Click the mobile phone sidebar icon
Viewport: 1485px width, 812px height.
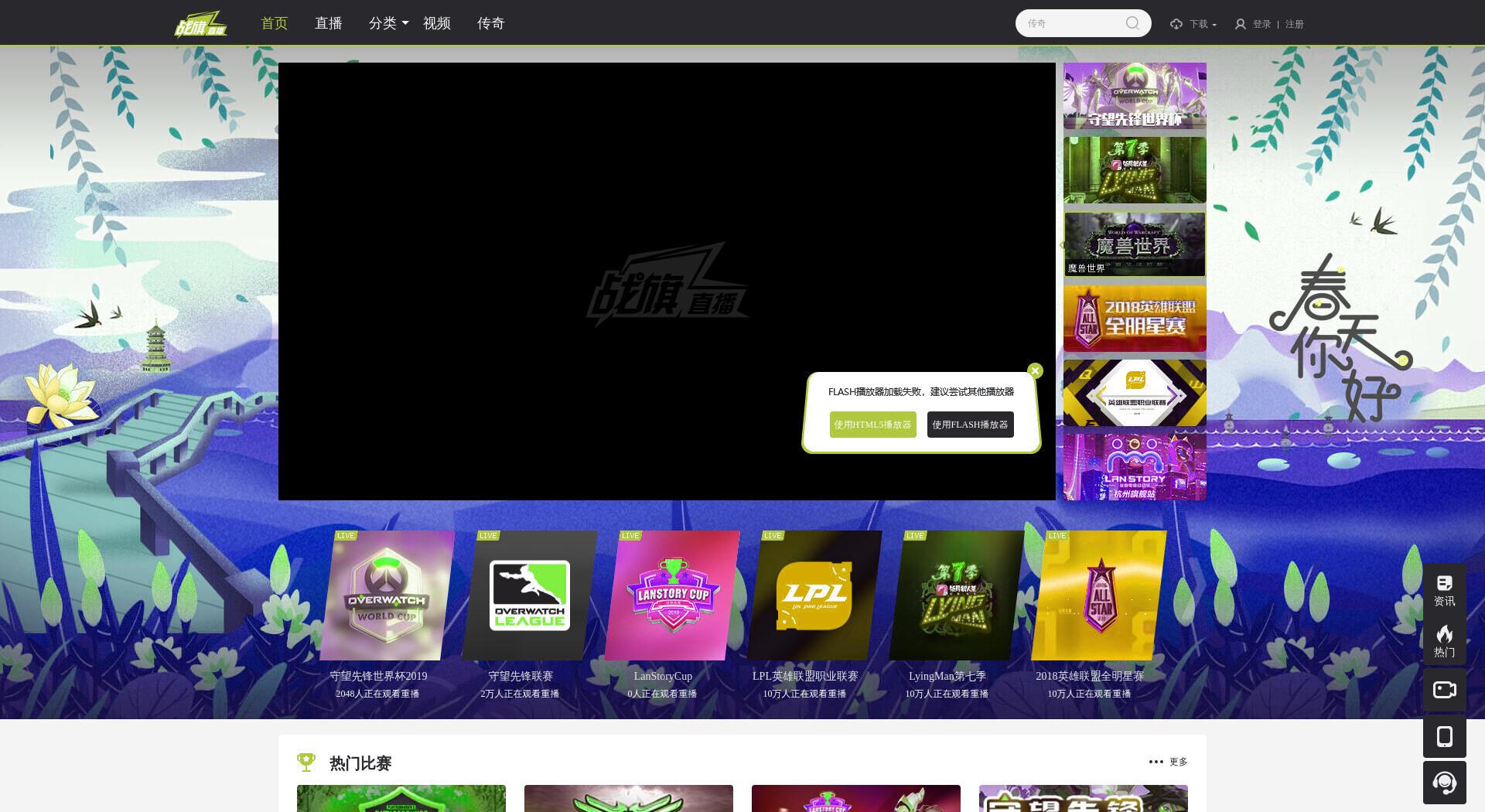click(1444, 736)
